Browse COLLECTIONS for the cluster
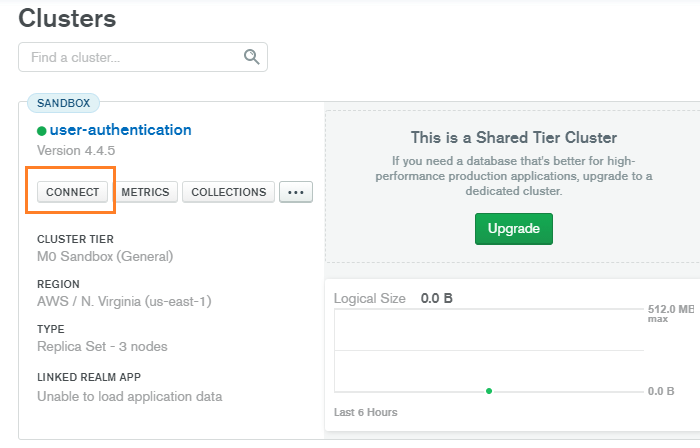This screenshot has width=700, height=448. click(228, 192)
